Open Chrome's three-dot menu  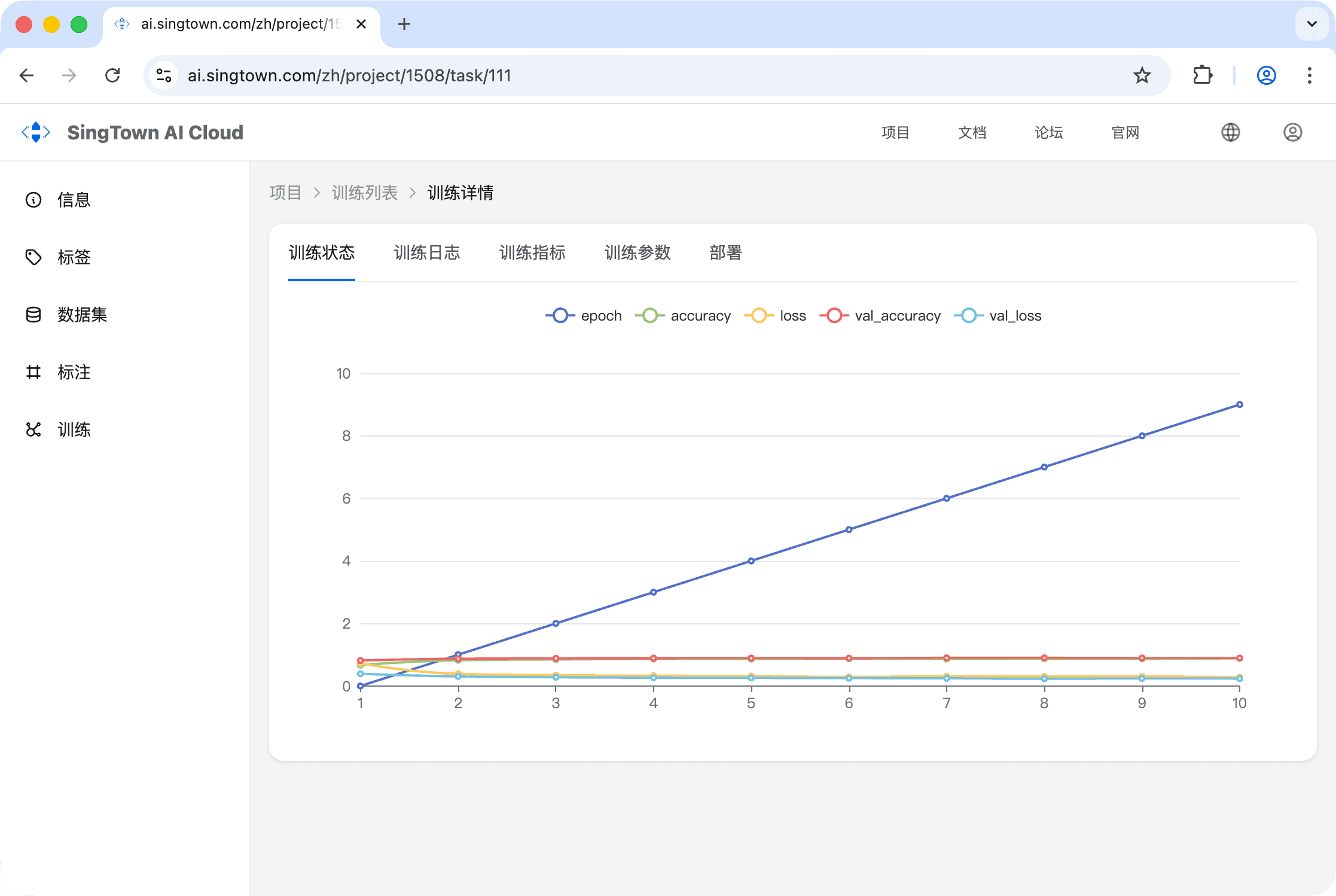[1309, 75]
